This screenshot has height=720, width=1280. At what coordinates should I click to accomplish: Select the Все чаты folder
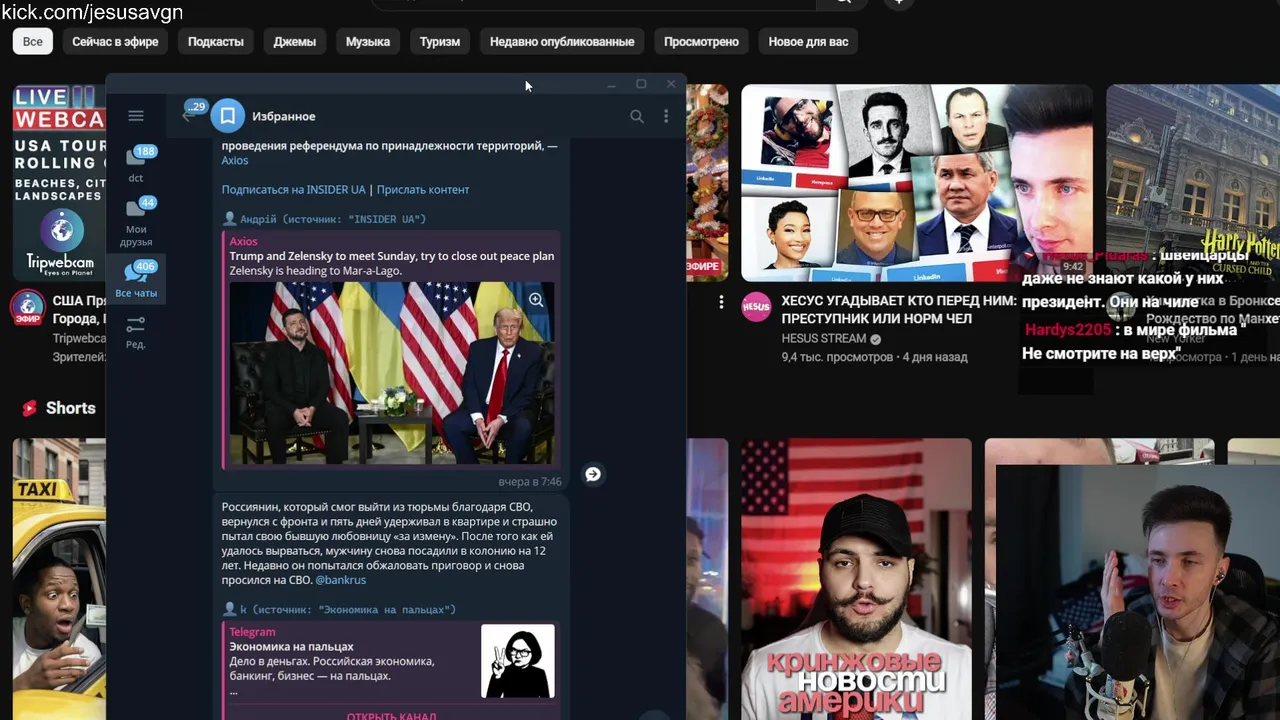click(x=136, y=279)
